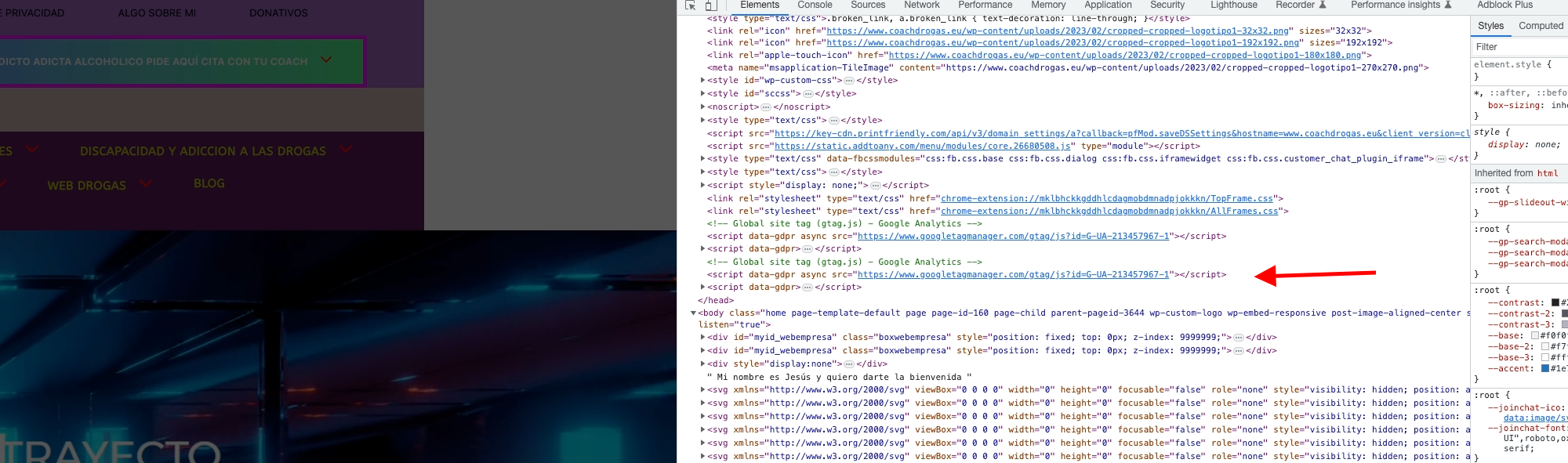This screenshot has height=463, width=1568.
Task: Click the --base-2 color swatch
Action: coord(1545,346)
